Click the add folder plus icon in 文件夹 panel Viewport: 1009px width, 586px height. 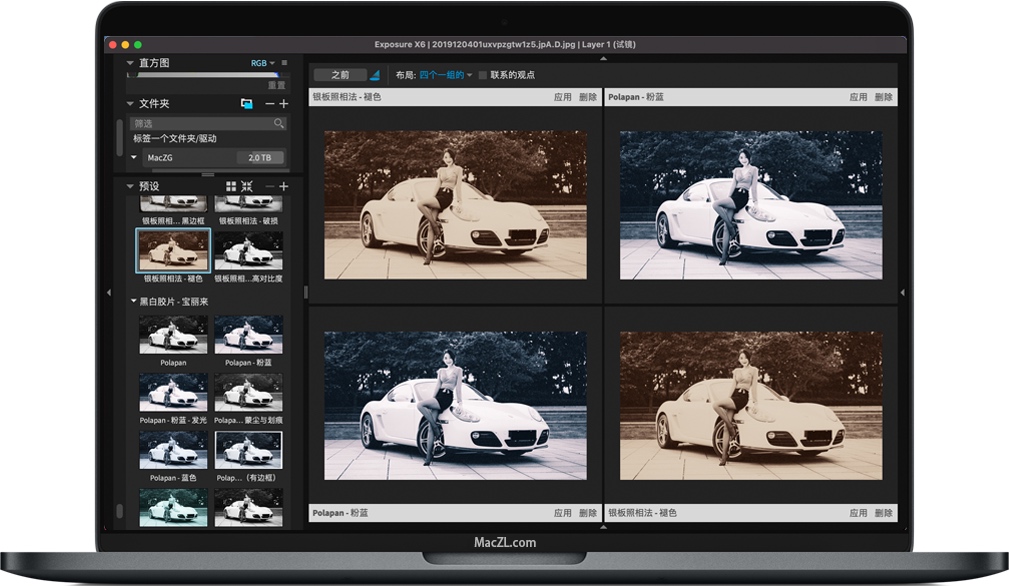click(x=284, y=104)
